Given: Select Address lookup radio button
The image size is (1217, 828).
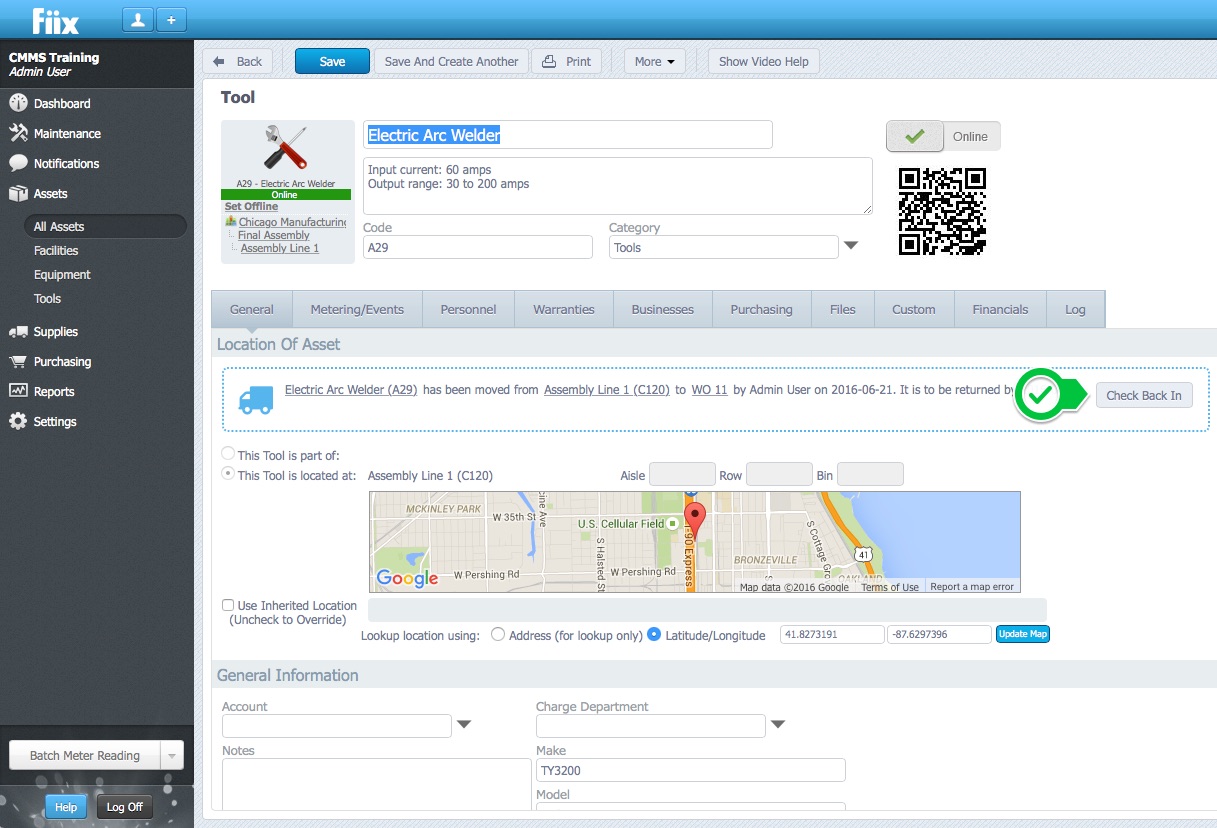Looking at the screenshot, I should [x=498, y=634].
